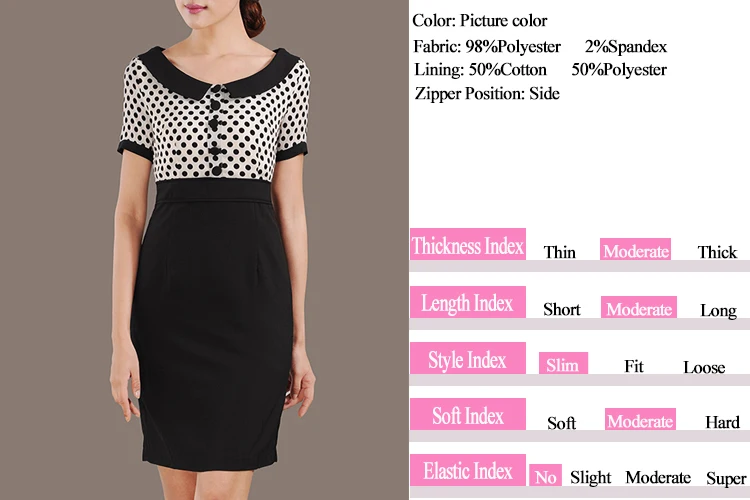
Task: Choose Loose in Style Index row
Action: (704, 367)
